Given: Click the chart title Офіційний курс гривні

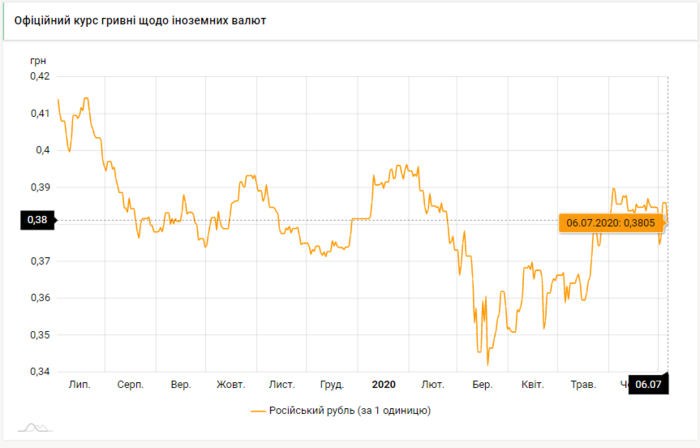Looking at the screenshot, I should pyautogui.click(x=140, y=20).
